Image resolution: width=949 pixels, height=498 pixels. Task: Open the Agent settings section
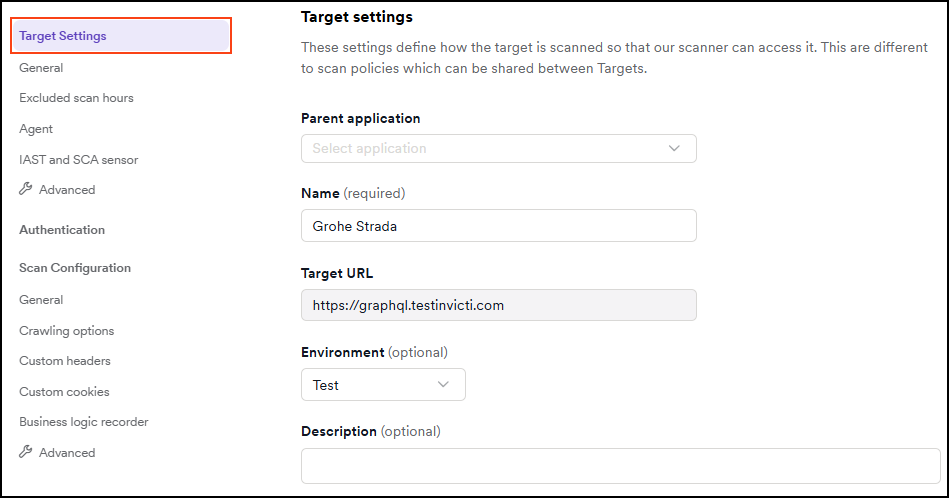coord(36,129)
